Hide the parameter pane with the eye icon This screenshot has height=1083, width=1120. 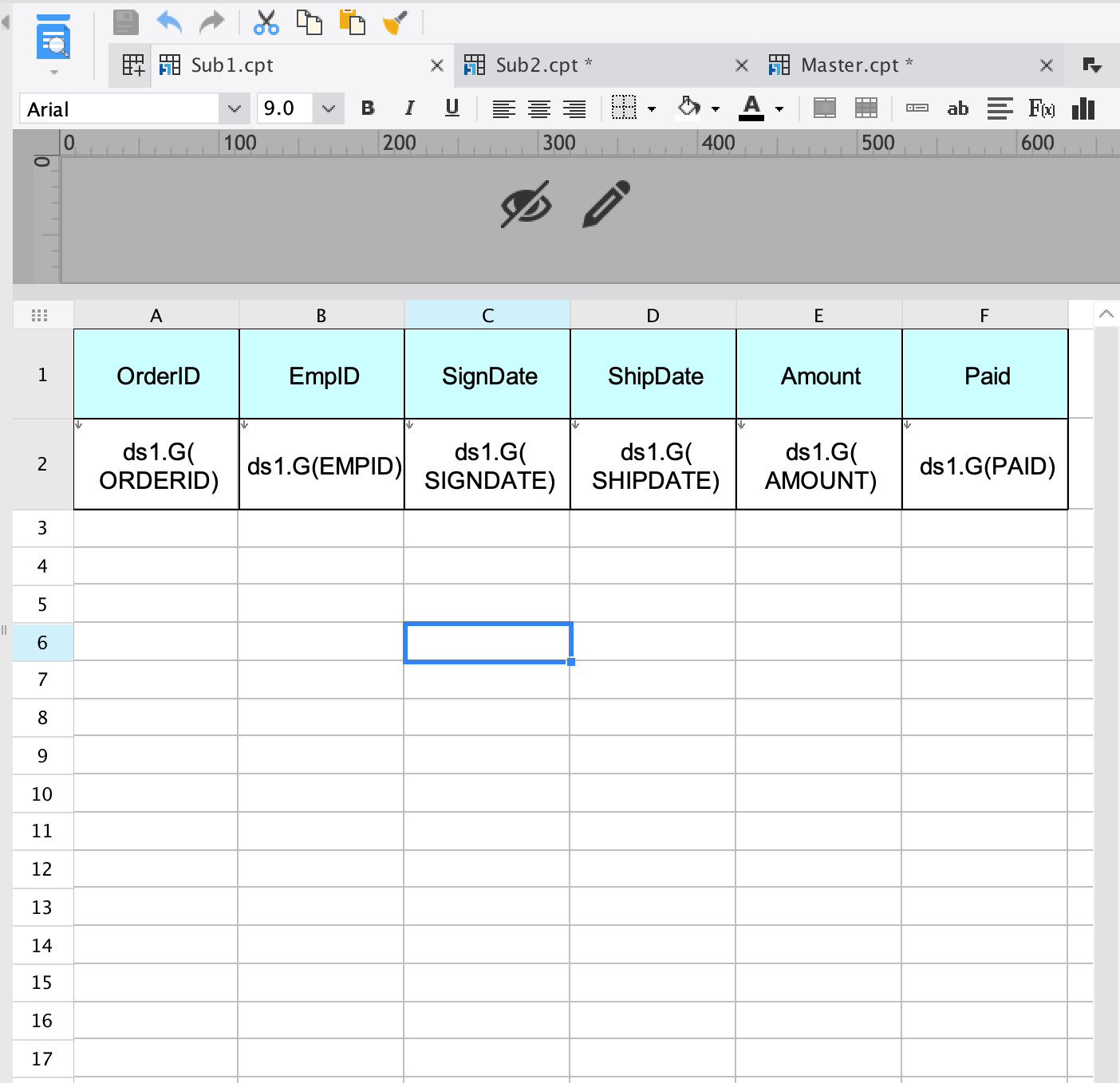[526, 205]
